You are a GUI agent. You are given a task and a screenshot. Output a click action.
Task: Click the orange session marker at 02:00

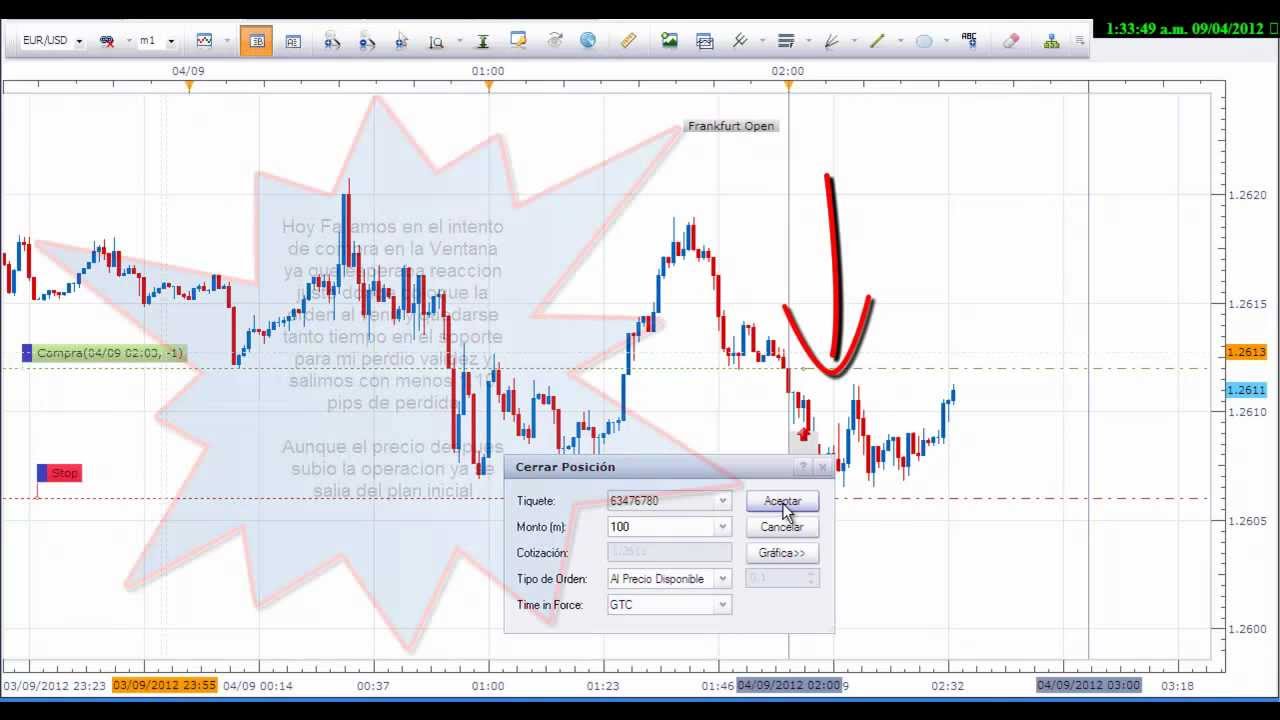point(788,86)
